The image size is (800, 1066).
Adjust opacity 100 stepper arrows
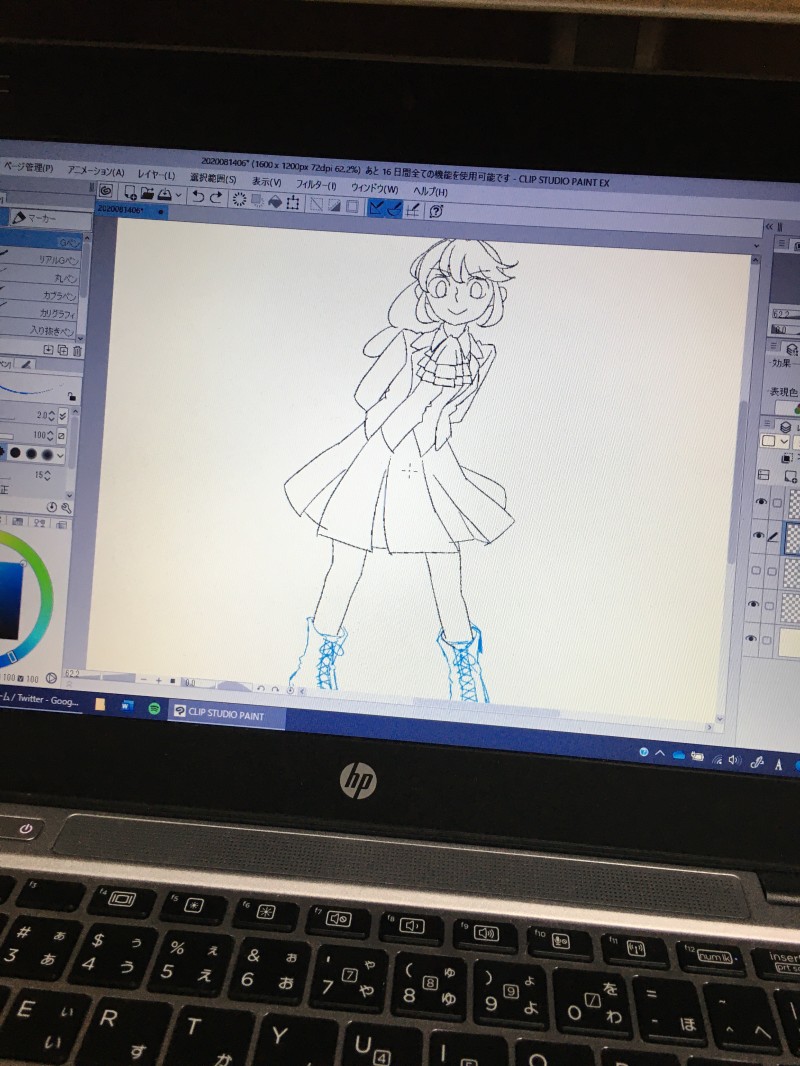click(x=50, y=434)
